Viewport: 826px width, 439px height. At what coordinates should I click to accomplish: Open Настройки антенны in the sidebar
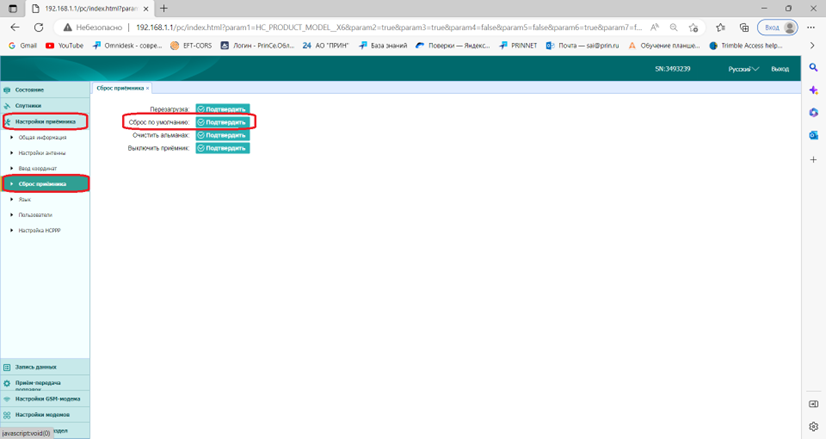tap(42, 153)
